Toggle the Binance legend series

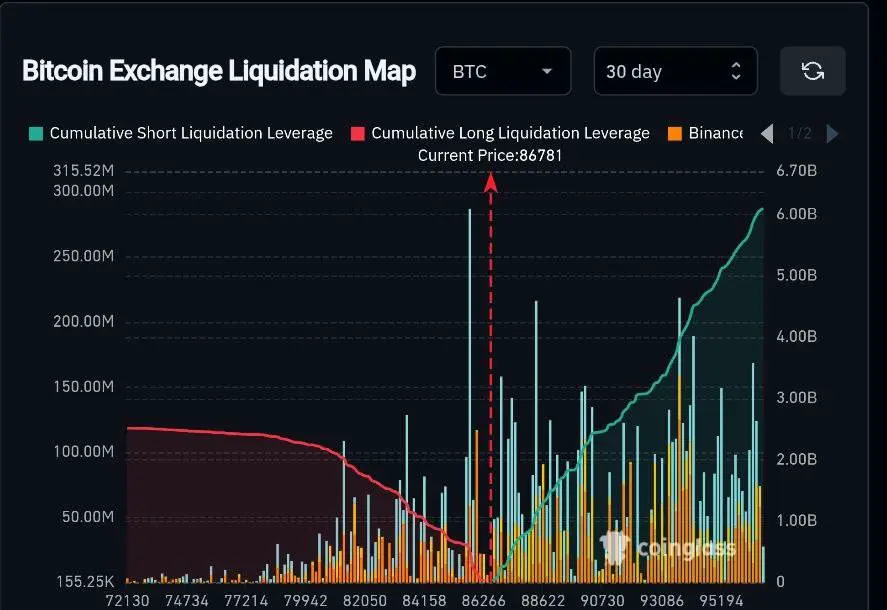705,134
